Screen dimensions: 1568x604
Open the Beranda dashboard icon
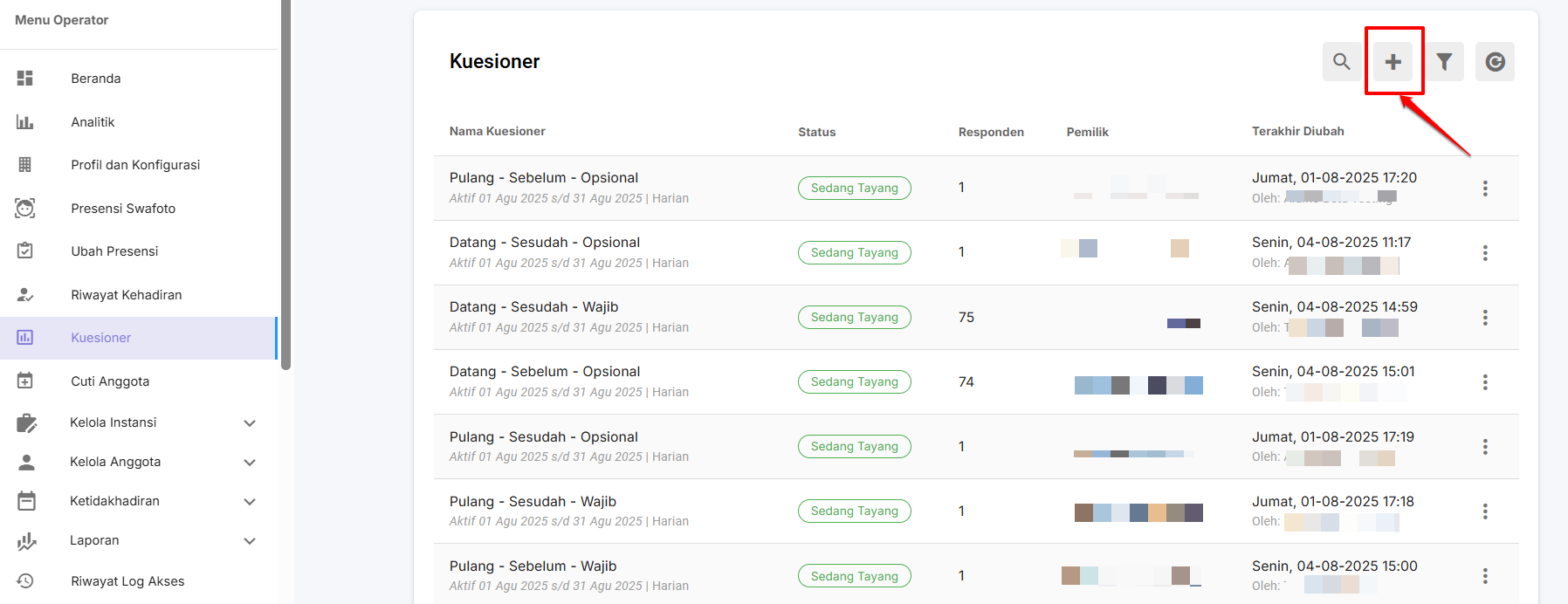tap(25, 79)
